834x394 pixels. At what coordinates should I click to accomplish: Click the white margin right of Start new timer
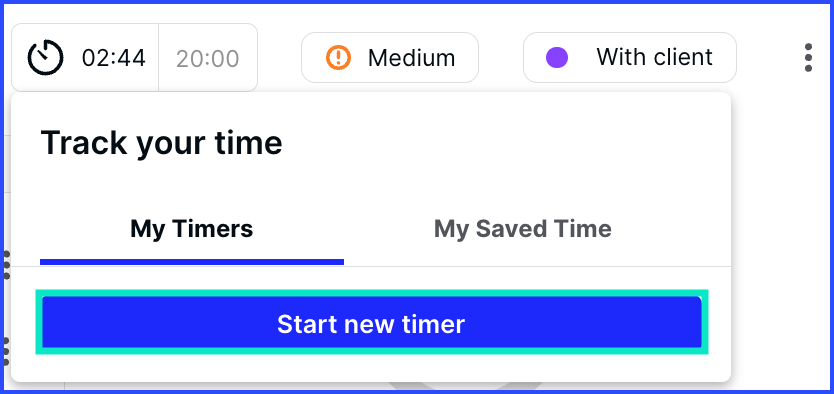pyautogui.click(x=719, y=323)
